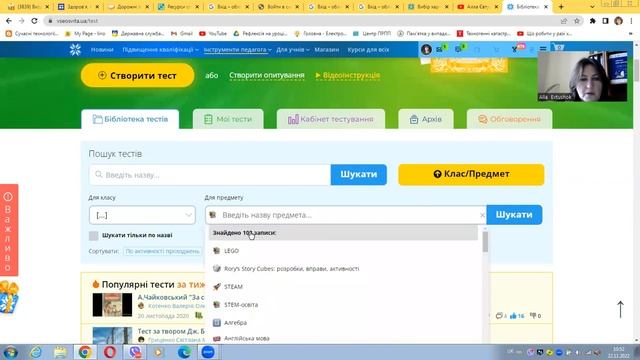Viewport: 640px width, 360px height.
Task: Open the Chrome profile avatar
Action: (x=618, y=21)
